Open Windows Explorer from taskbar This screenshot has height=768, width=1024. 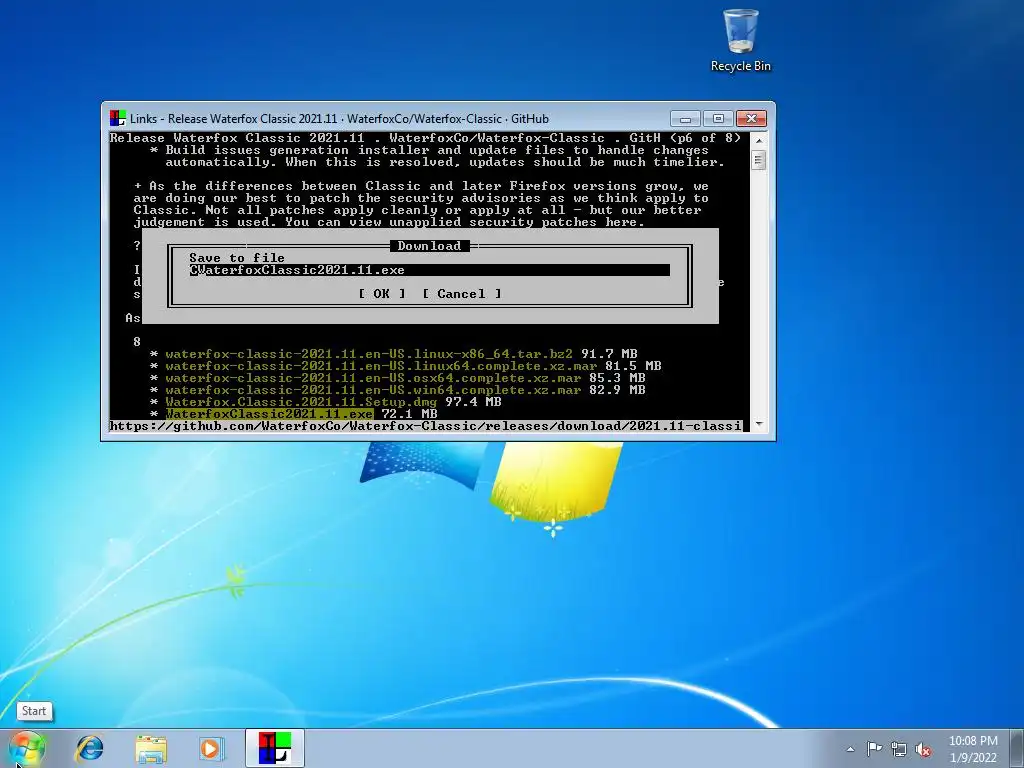click(151, 748)
